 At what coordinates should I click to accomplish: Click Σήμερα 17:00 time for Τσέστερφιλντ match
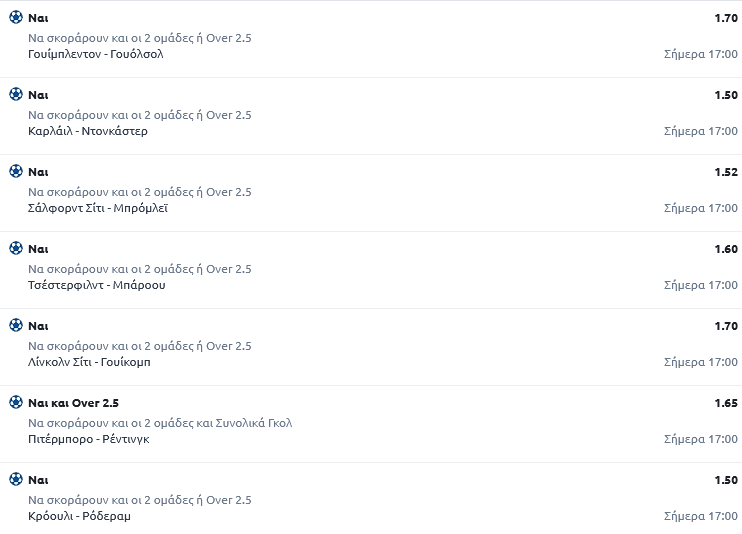[700, 285]
